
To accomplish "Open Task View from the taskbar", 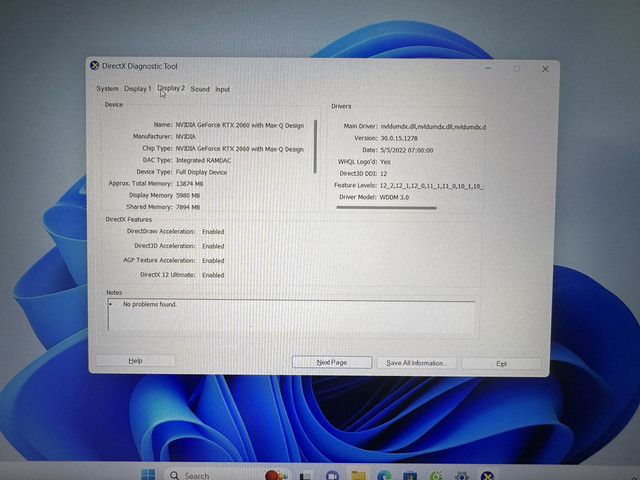I will (x=305, y=476).
